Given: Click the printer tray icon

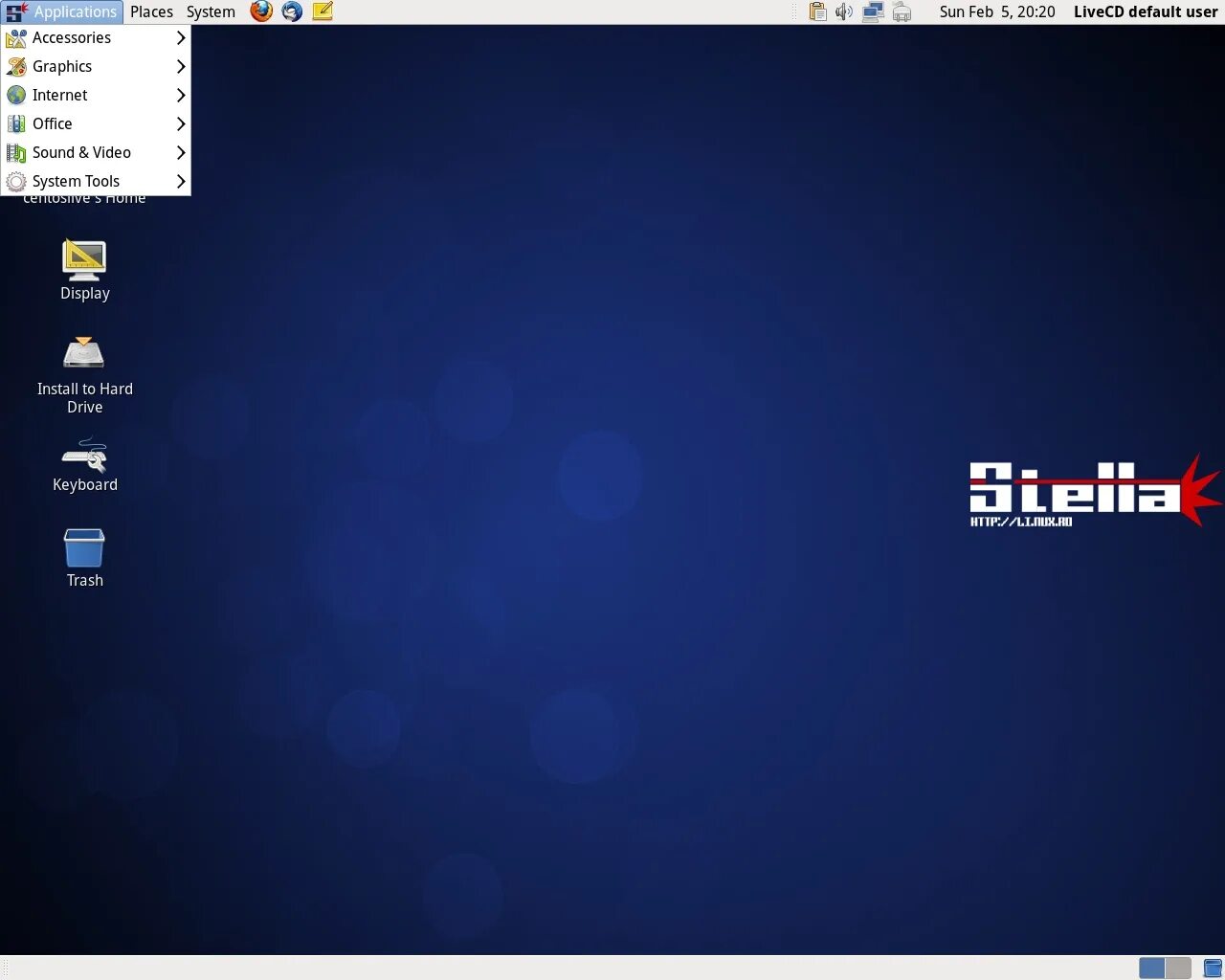Looking at the screenshot, I should coord(902,12).
